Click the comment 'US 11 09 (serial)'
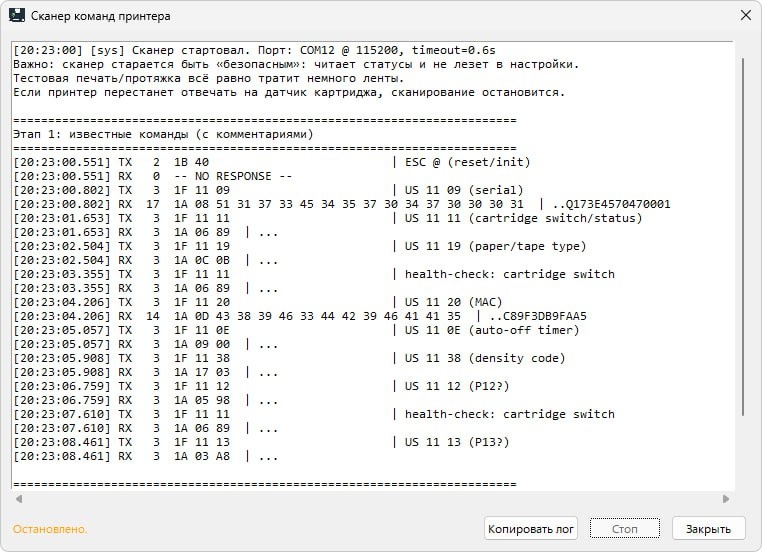This screenshot has width=762, height=552. [464, 190]
